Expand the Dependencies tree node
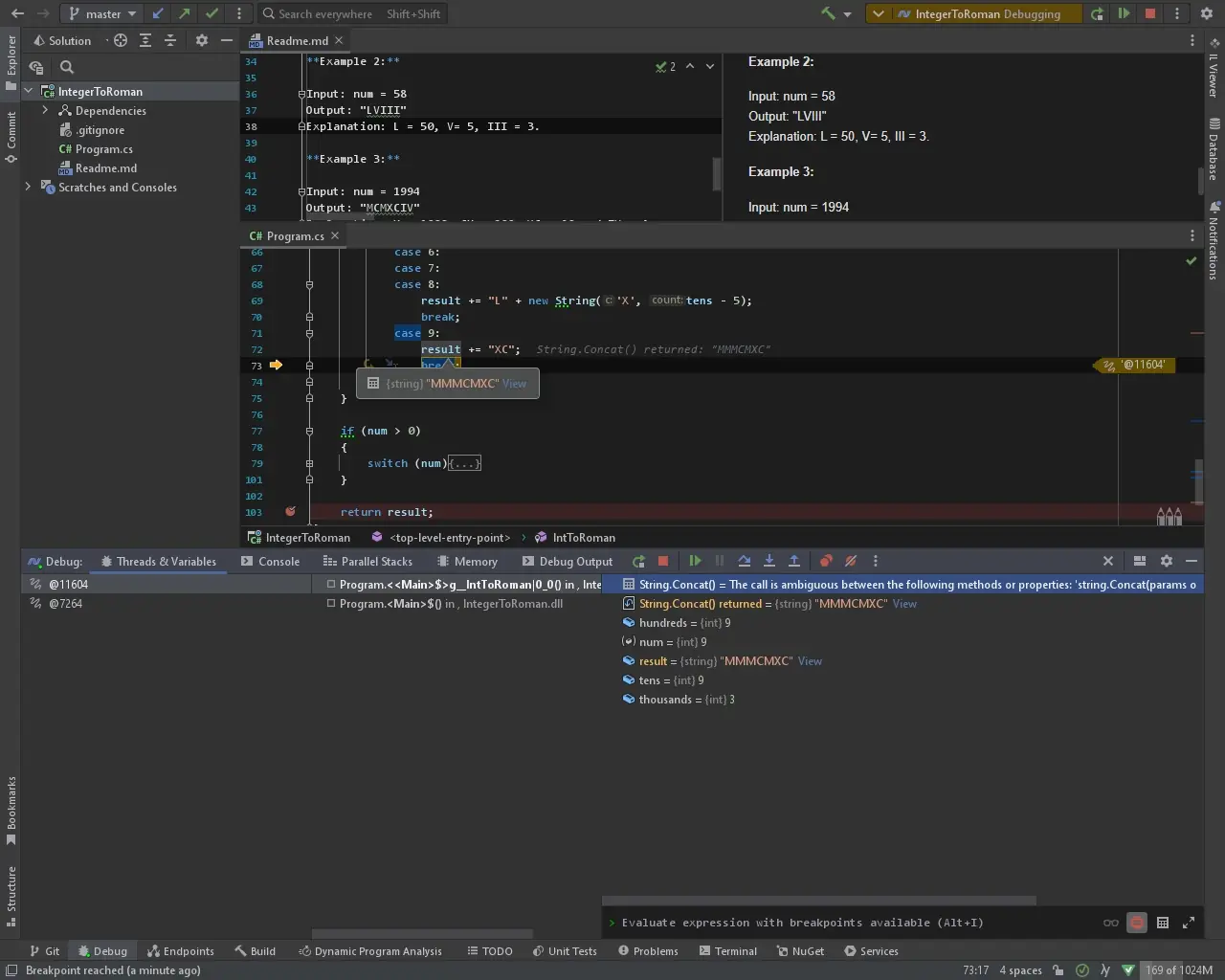 (45, 111)
